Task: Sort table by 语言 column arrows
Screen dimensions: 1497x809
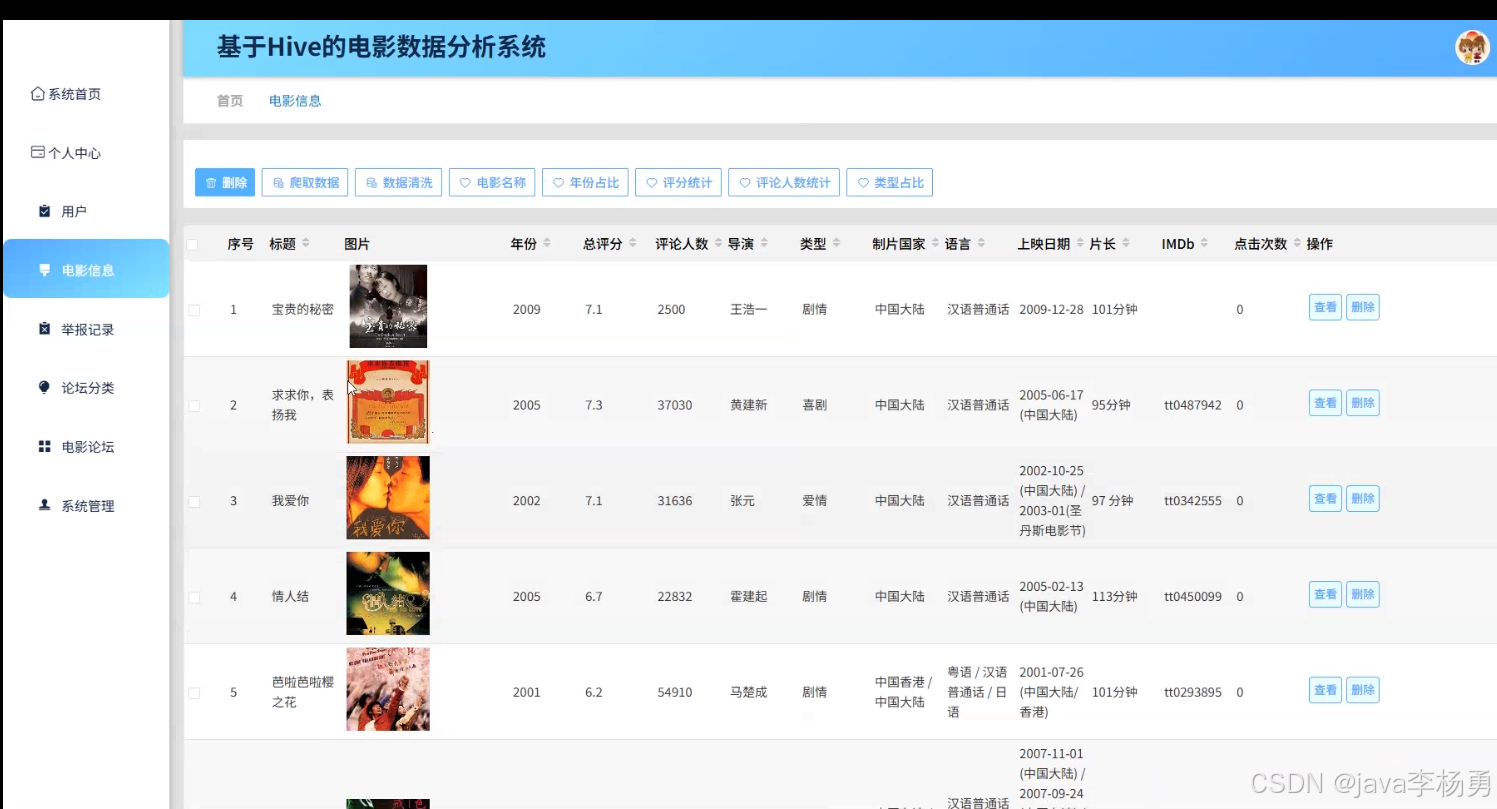Action: (x=981, y=244)
